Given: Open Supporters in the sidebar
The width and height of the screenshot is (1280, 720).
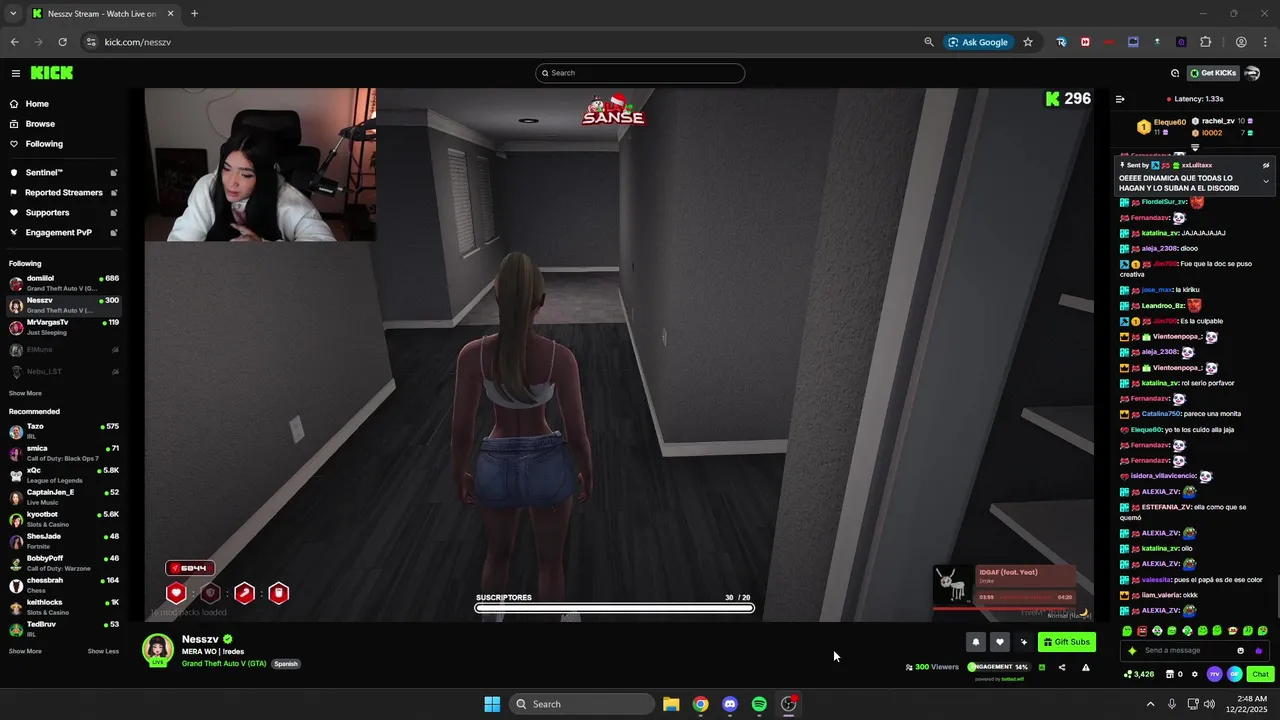Looking at the screenshot, I should [62, 212].
